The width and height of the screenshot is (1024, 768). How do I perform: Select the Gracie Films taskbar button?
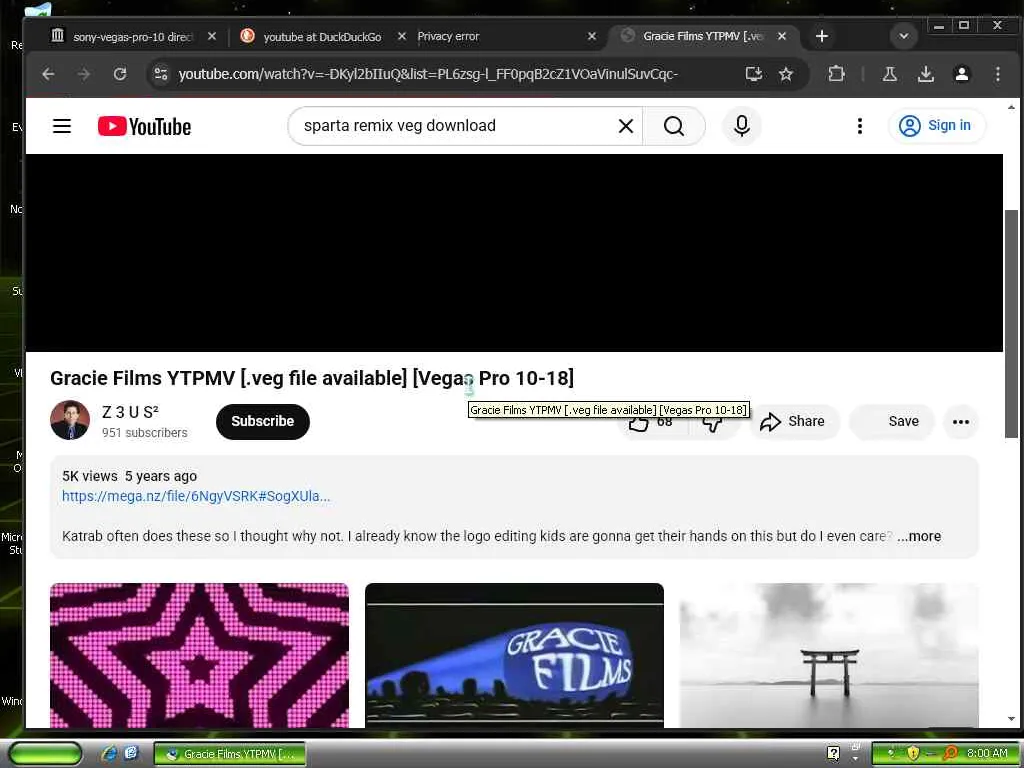[x=230, y=754]
